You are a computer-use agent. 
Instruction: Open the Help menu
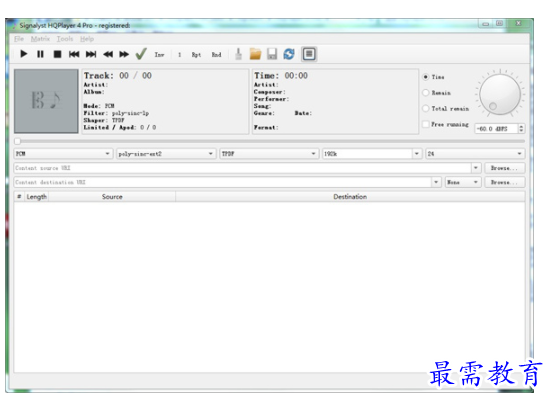87,39
